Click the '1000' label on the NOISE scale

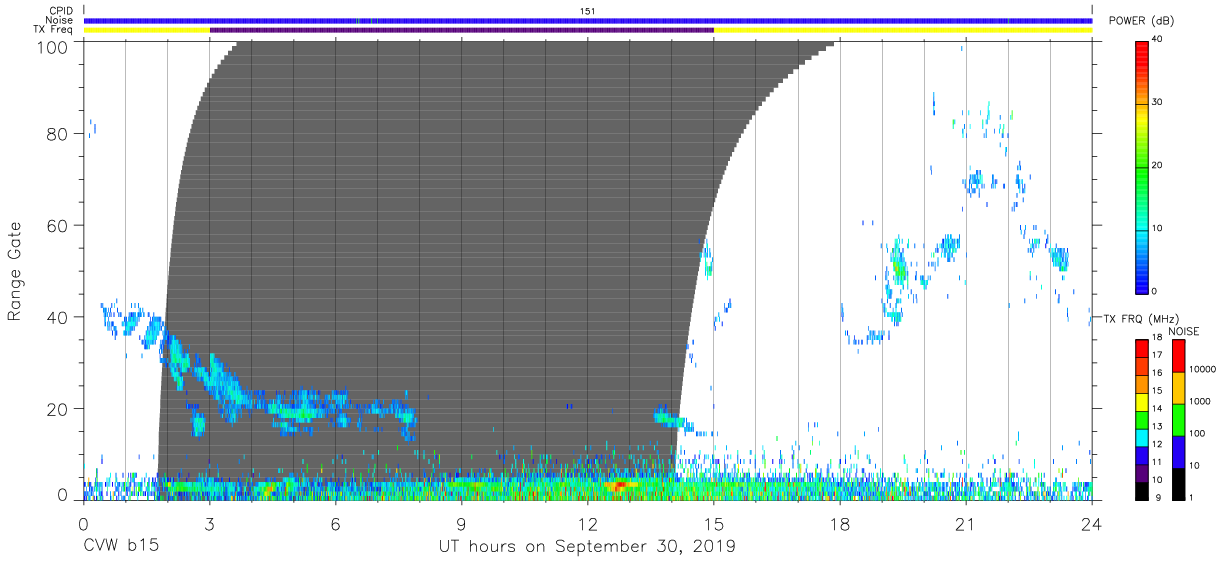[x=1200, y=401]
